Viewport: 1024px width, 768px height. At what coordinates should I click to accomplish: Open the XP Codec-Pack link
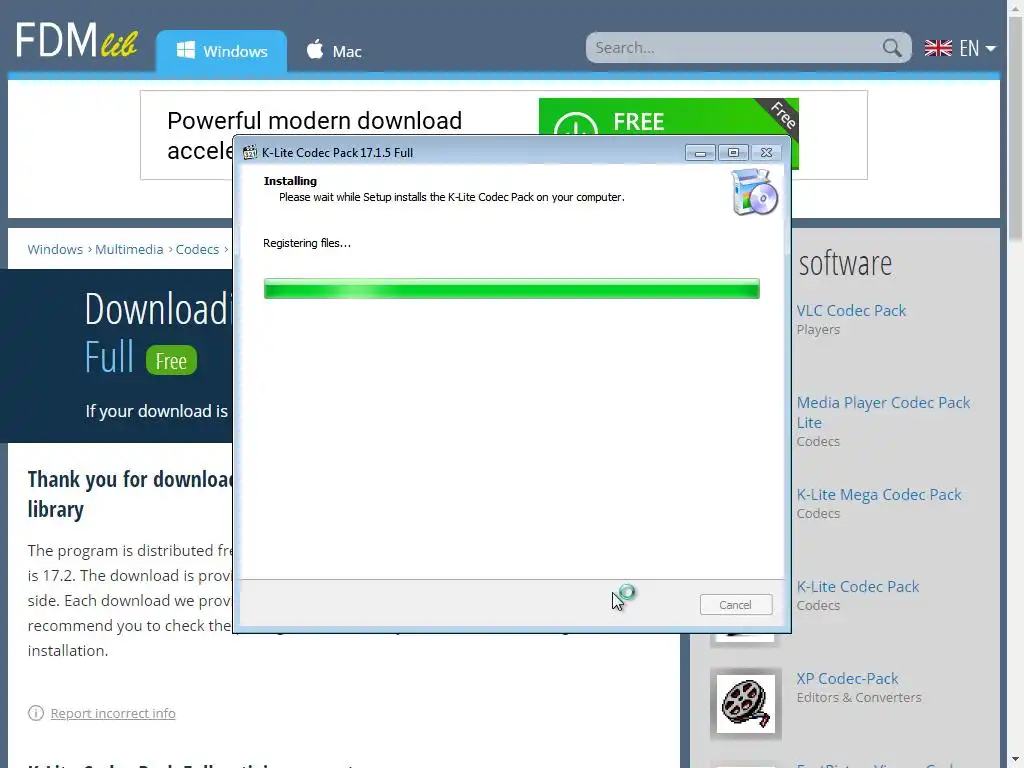pyautogui.click(x=847, y=679)
